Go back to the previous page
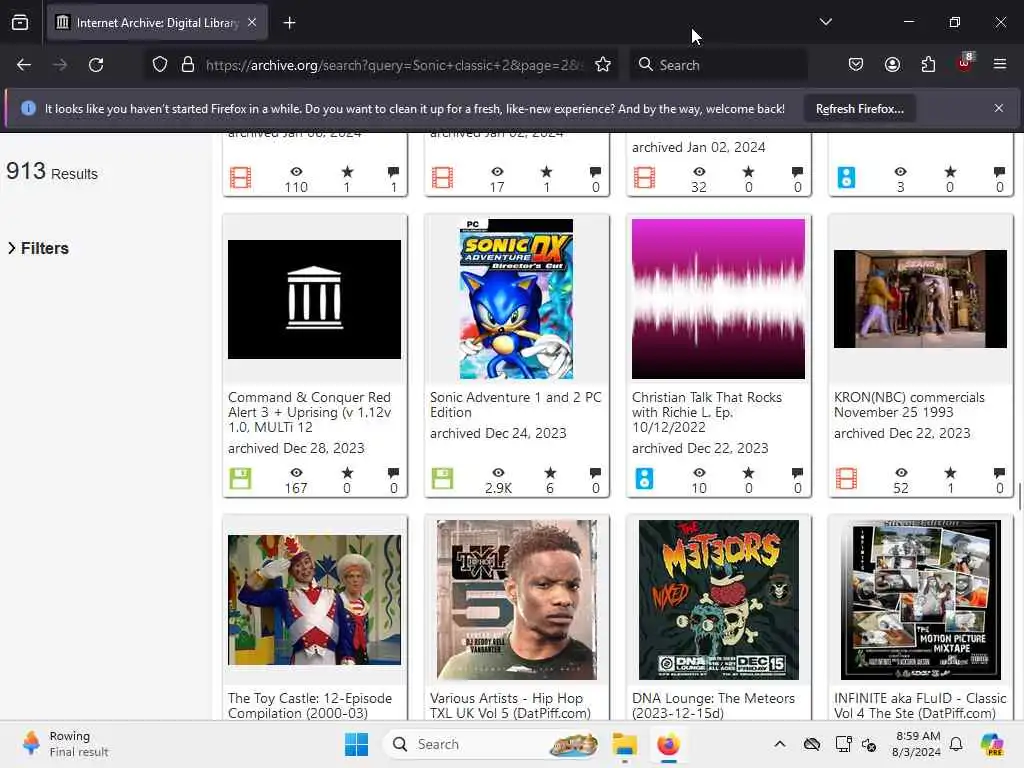Screen dimensions: 1024x768 (24, 65)
